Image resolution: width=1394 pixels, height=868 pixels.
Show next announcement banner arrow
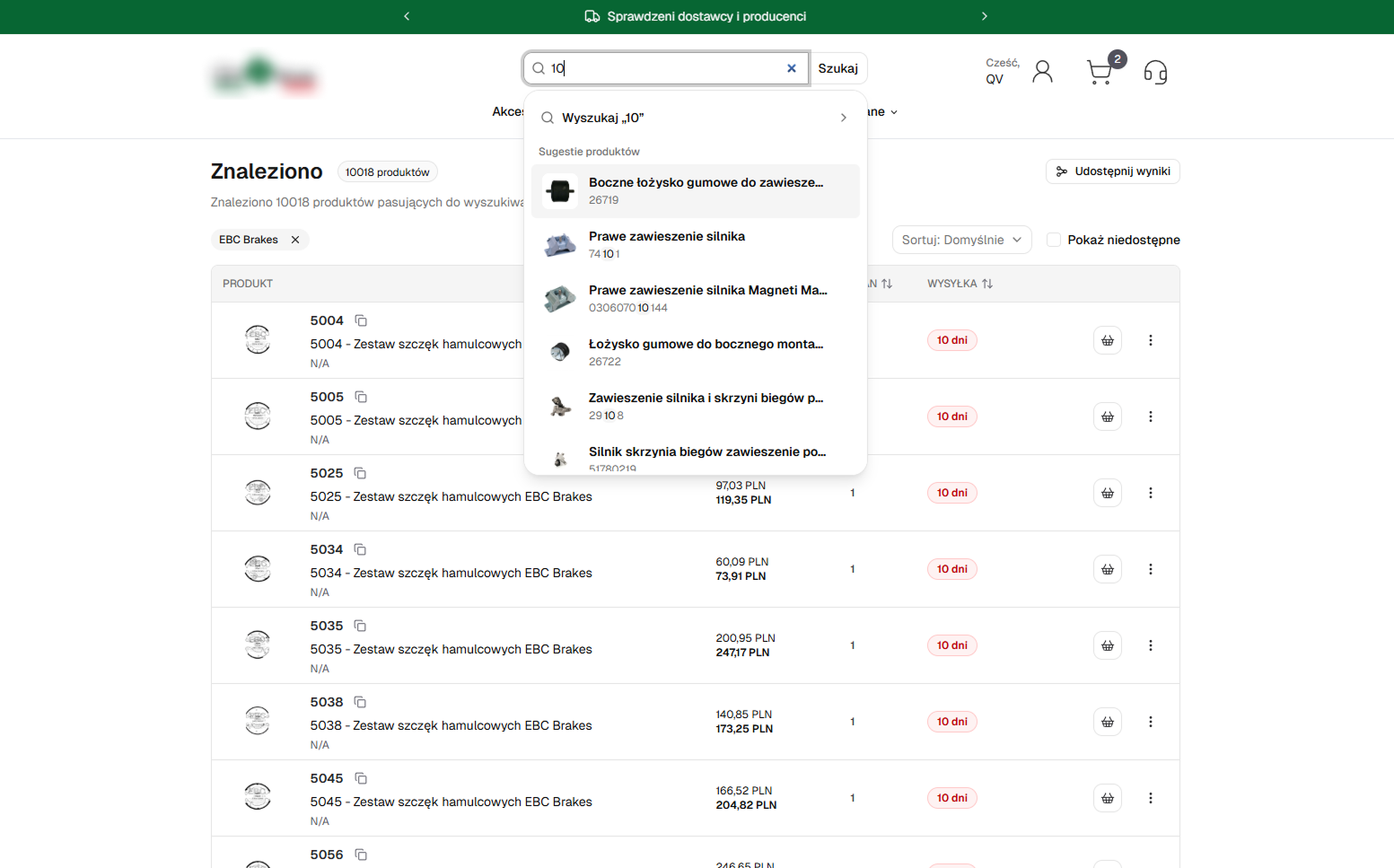pos(984,16)
